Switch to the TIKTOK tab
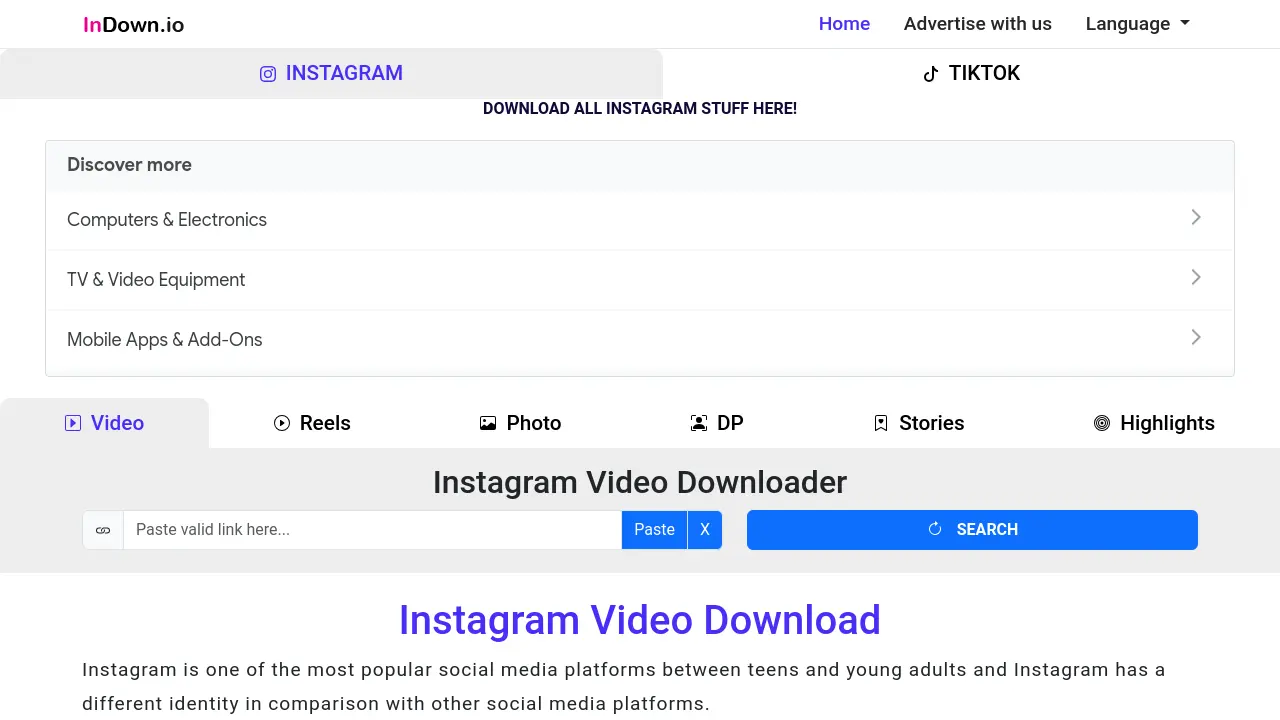This screenshot has height=720, width=1280. tap(971, 74)
